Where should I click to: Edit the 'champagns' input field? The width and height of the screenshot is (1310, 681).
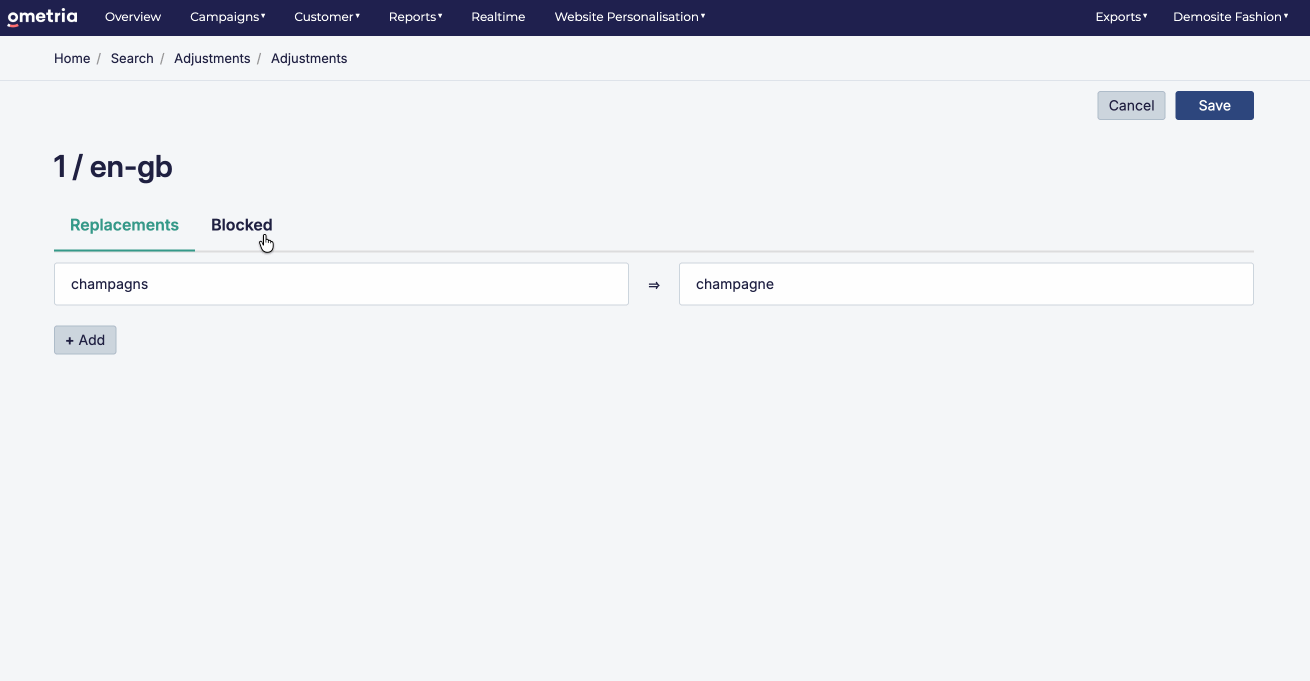341,284
